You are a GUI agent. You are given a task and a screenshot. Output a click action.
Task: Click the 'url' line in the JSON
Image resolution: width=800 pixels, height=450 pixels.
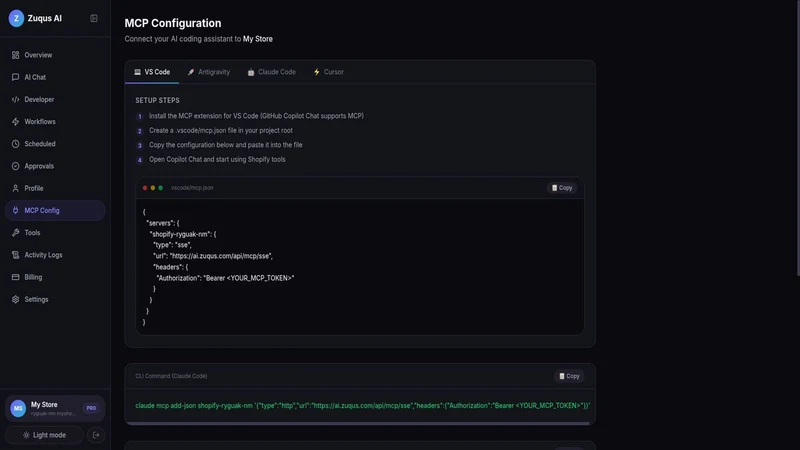point(213,256)
